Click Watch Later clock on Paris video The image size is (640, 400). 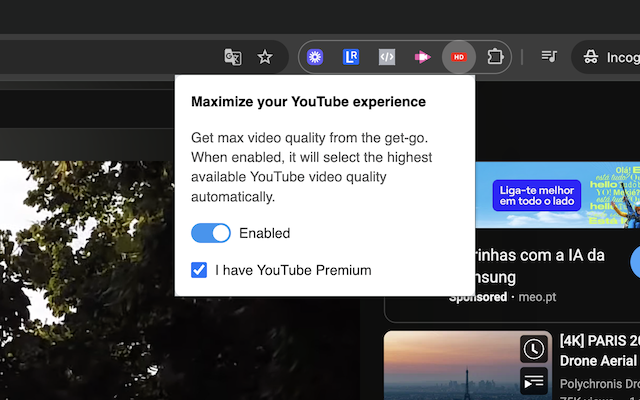[x=533, y=349]
